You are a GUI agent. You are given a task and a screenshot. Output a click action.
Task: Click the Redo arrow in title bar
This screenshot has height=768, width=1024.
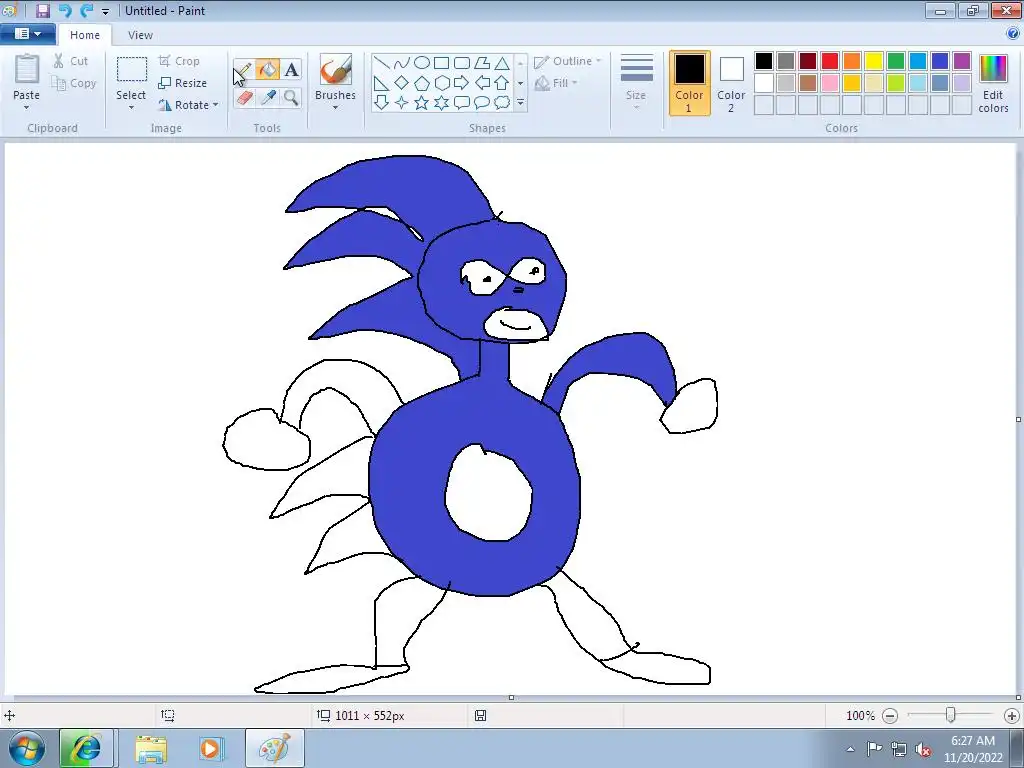(x=86, y=10)
